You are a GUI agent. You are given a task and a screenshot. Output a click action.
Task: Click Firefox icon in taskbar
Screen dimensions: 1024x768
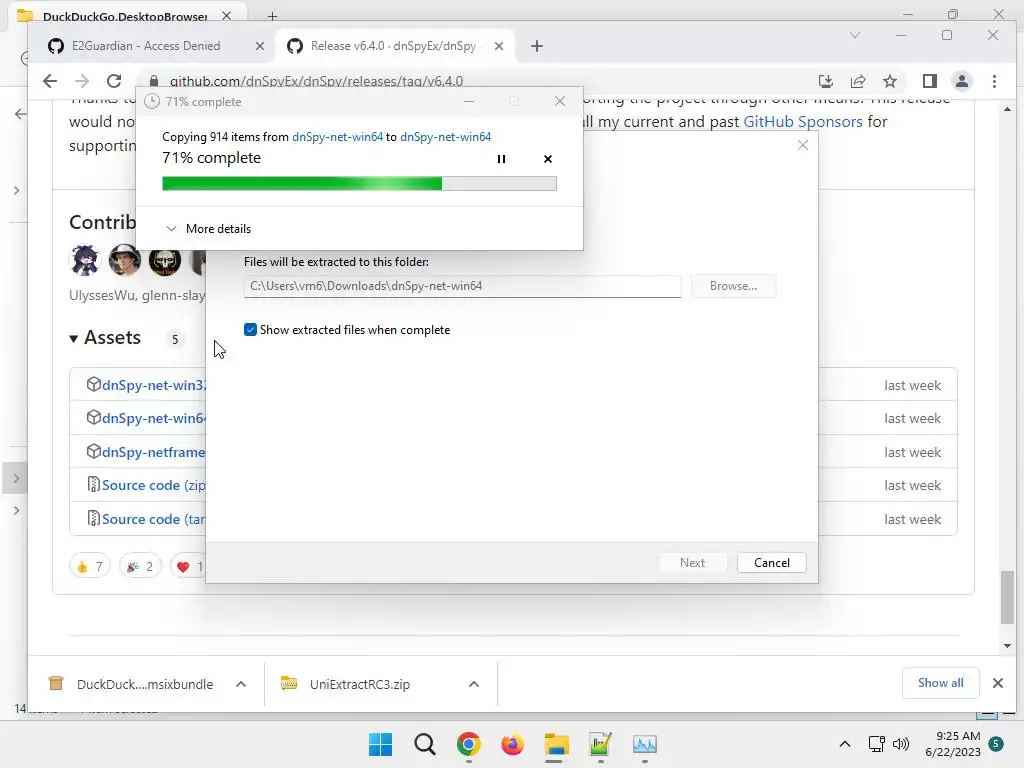[513, 744]
